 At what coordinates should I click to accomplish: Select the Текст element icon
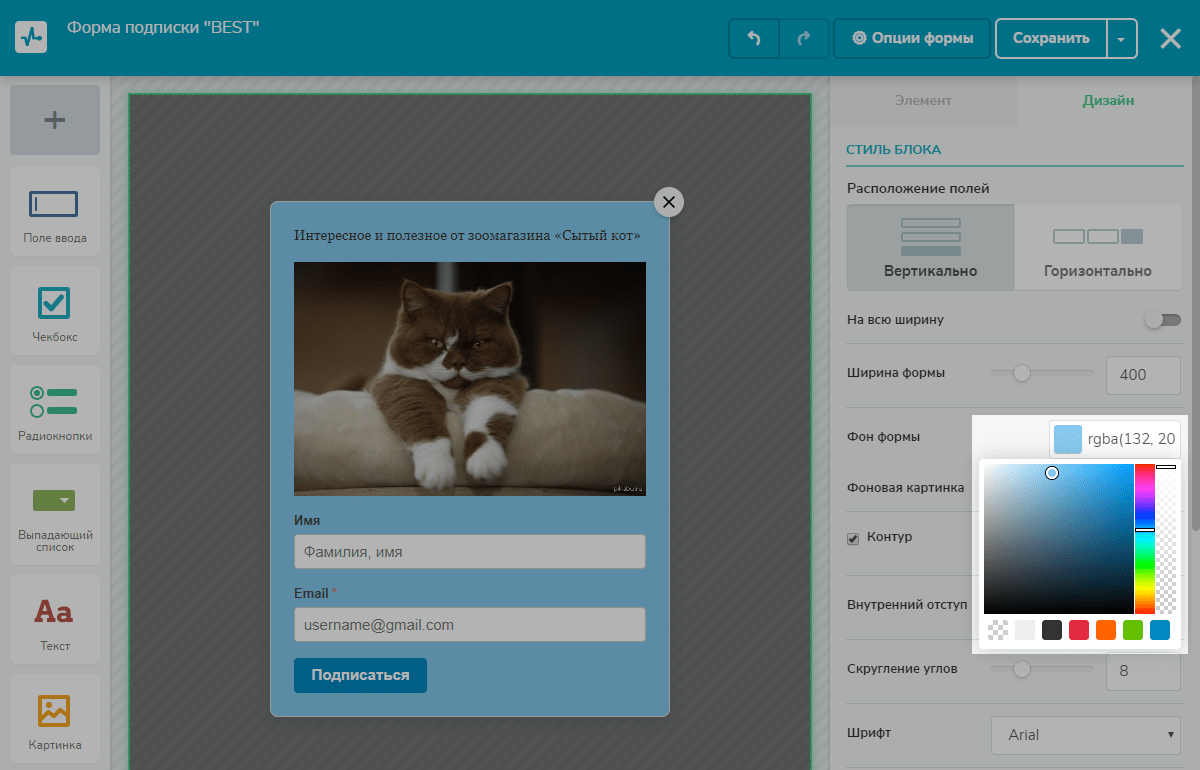click(x=55, y=612)
